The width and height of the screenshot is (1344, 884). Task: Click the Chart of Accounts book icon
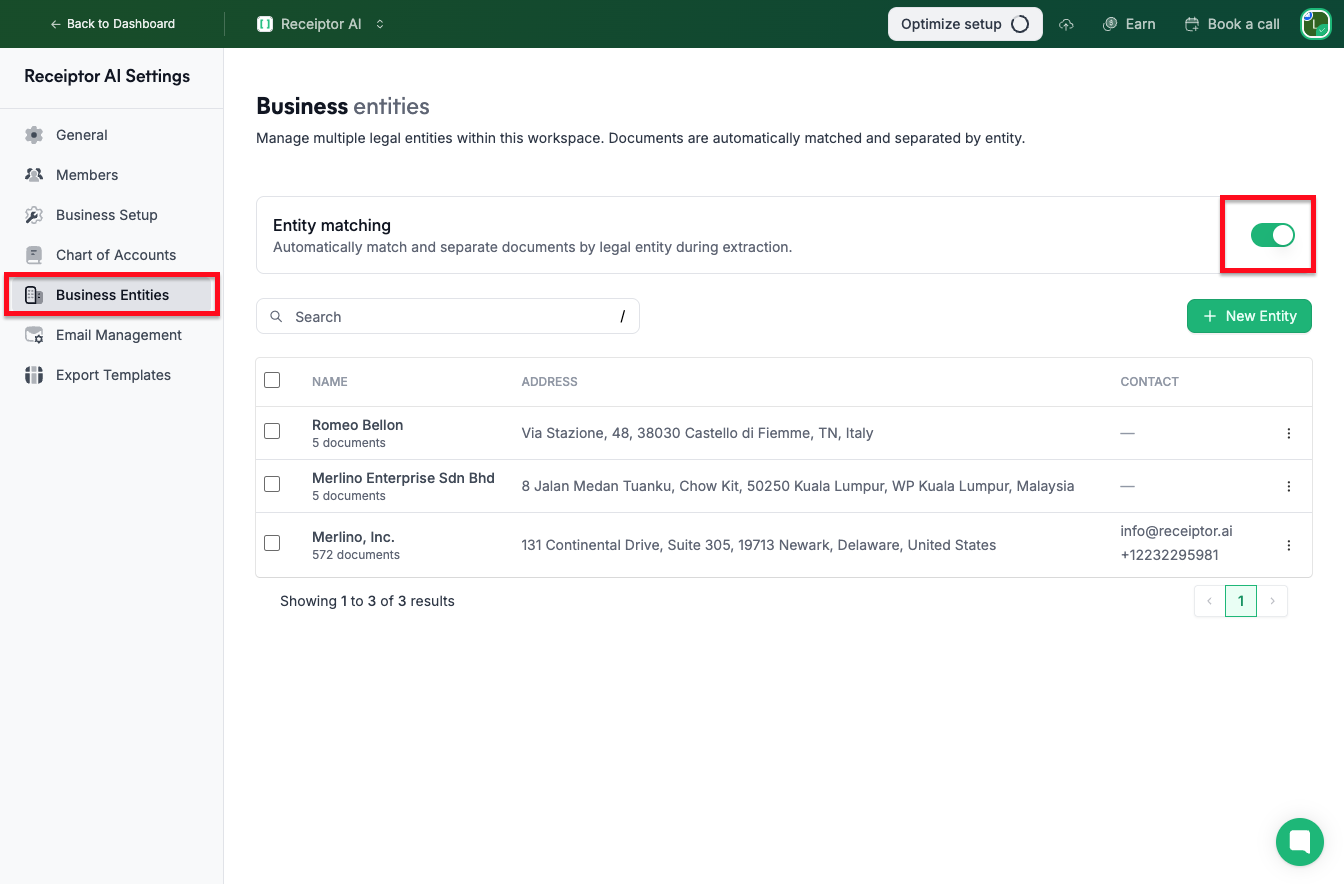pos(34,255)
